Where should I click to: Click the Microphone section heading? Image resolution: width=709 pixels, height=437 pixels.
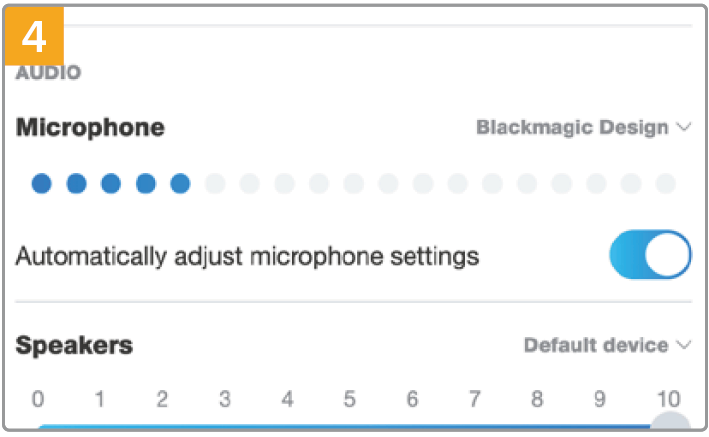(90, 128)
